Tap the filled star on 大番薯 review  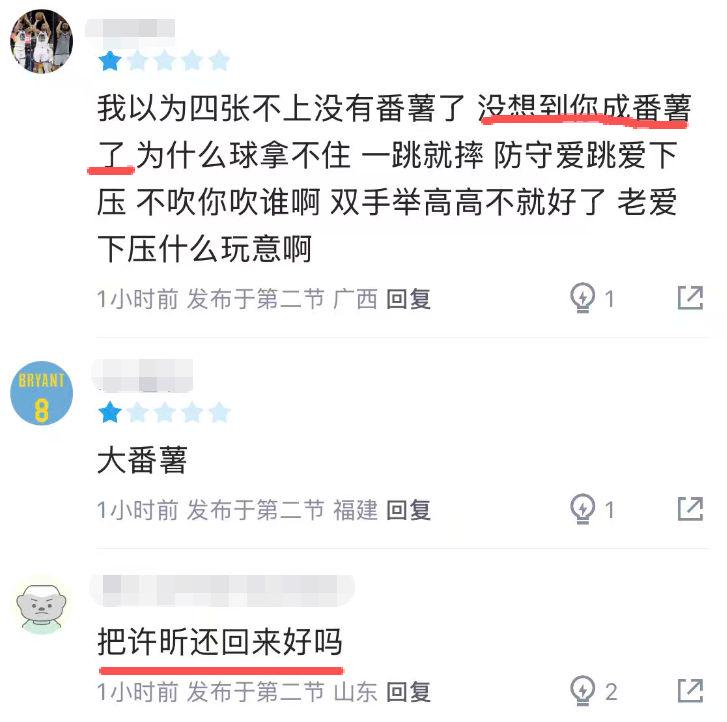coord(110,412)
